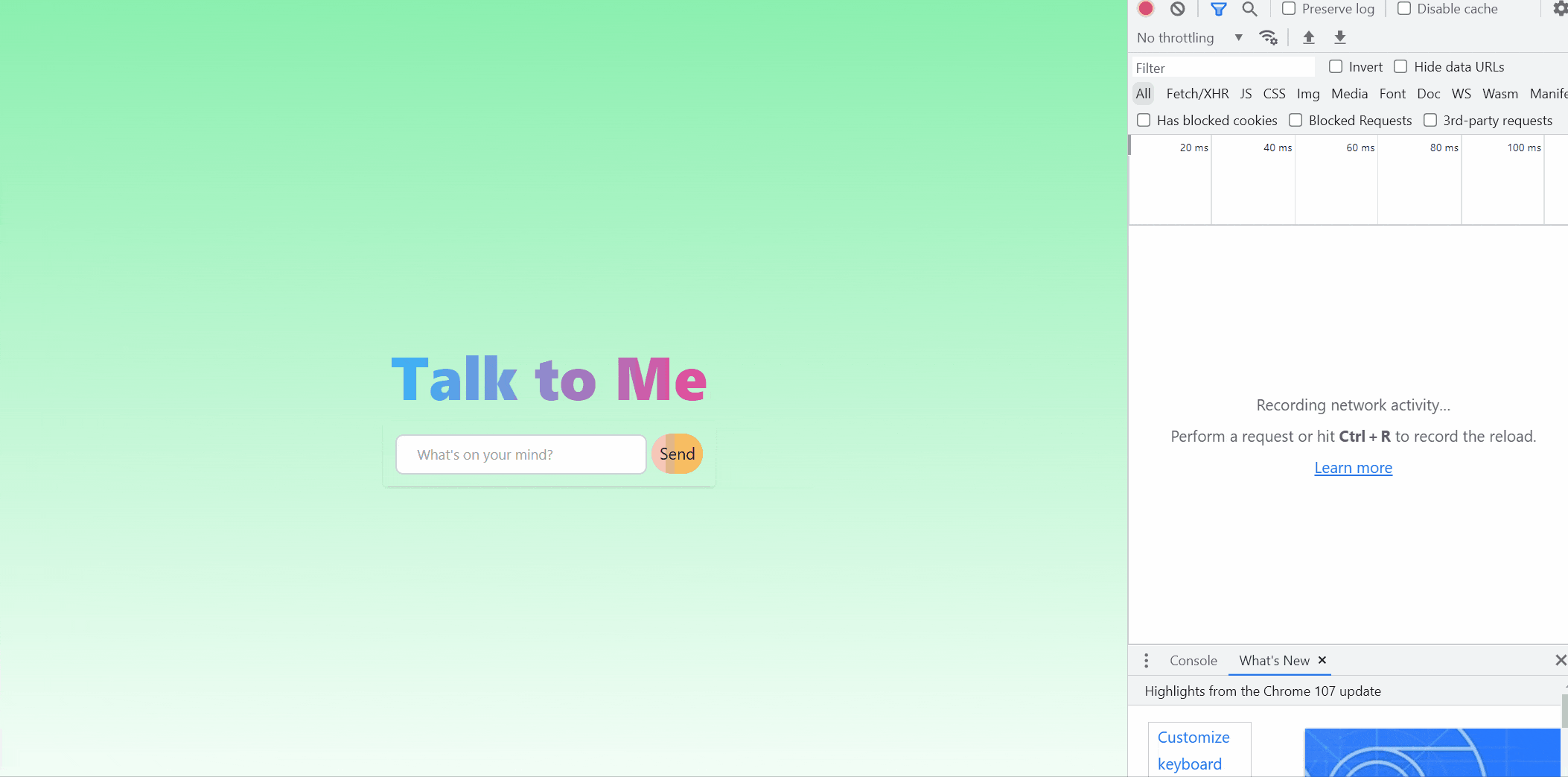Export HAR file with download arrow
This screenshot has width=1568, height=777.
pyautogui.click(x=1339, y=37)
